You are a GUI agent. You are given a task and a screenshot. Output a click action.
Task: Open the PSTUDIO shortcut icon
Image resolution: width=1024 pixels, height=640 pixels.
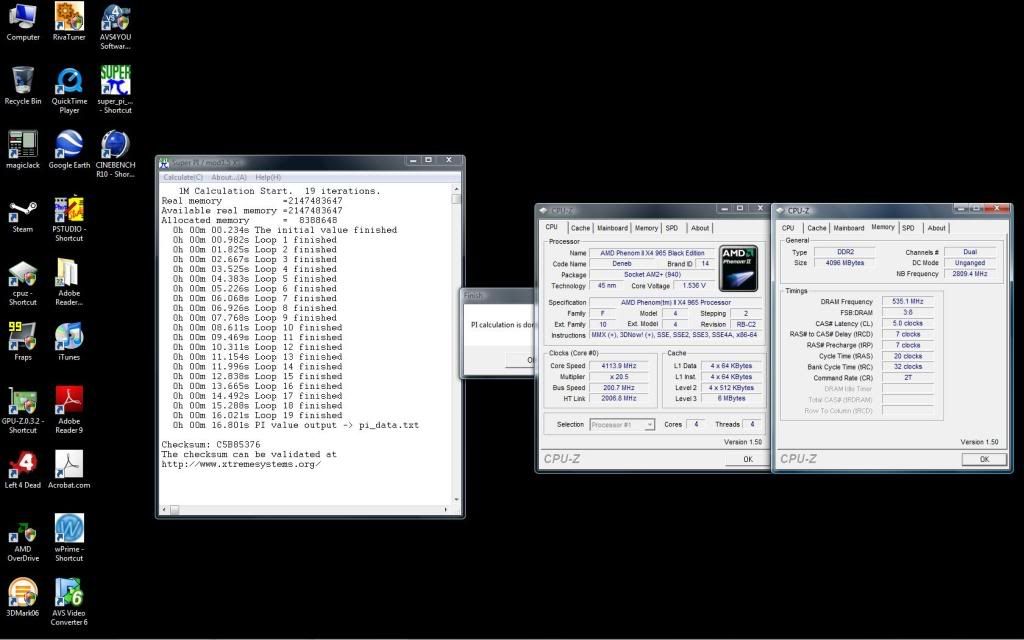coord(69,219)
